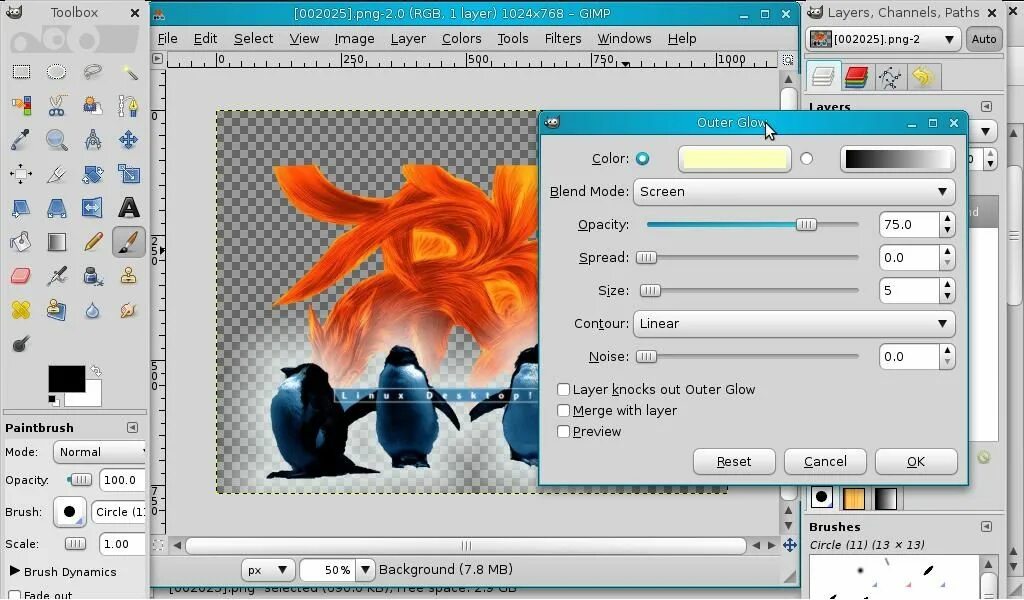Open the Filters menu
Screen dimensions: 1024x600
tap(562, 39)
